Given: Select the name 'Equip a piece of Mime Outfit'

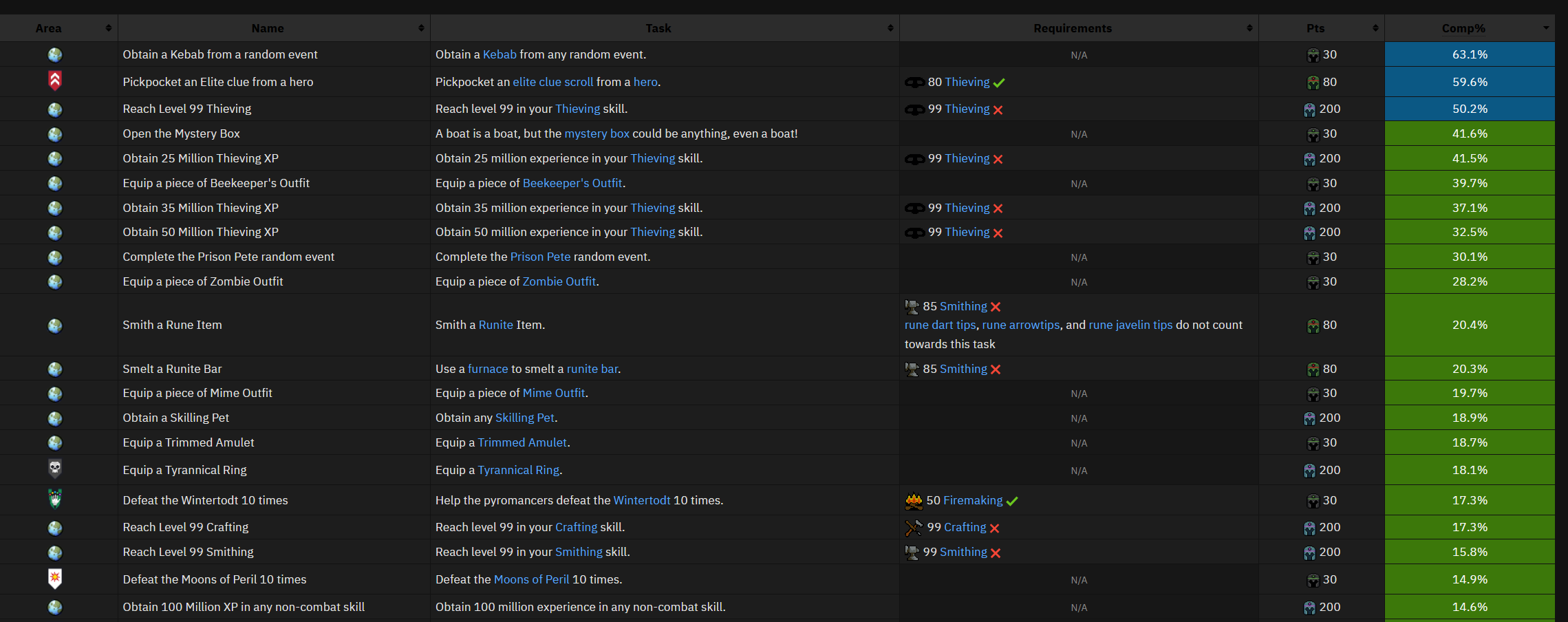Looking at the screenshot, I should 197,393.
